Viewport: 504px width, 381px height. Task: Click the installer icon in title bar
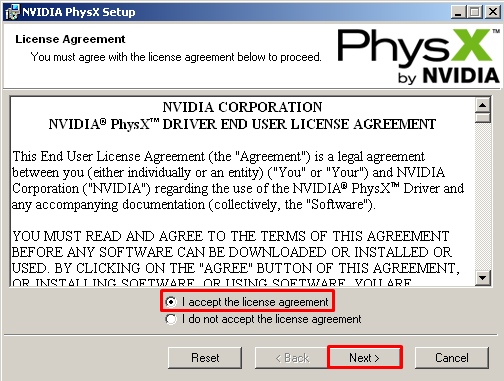coord(13,12)
